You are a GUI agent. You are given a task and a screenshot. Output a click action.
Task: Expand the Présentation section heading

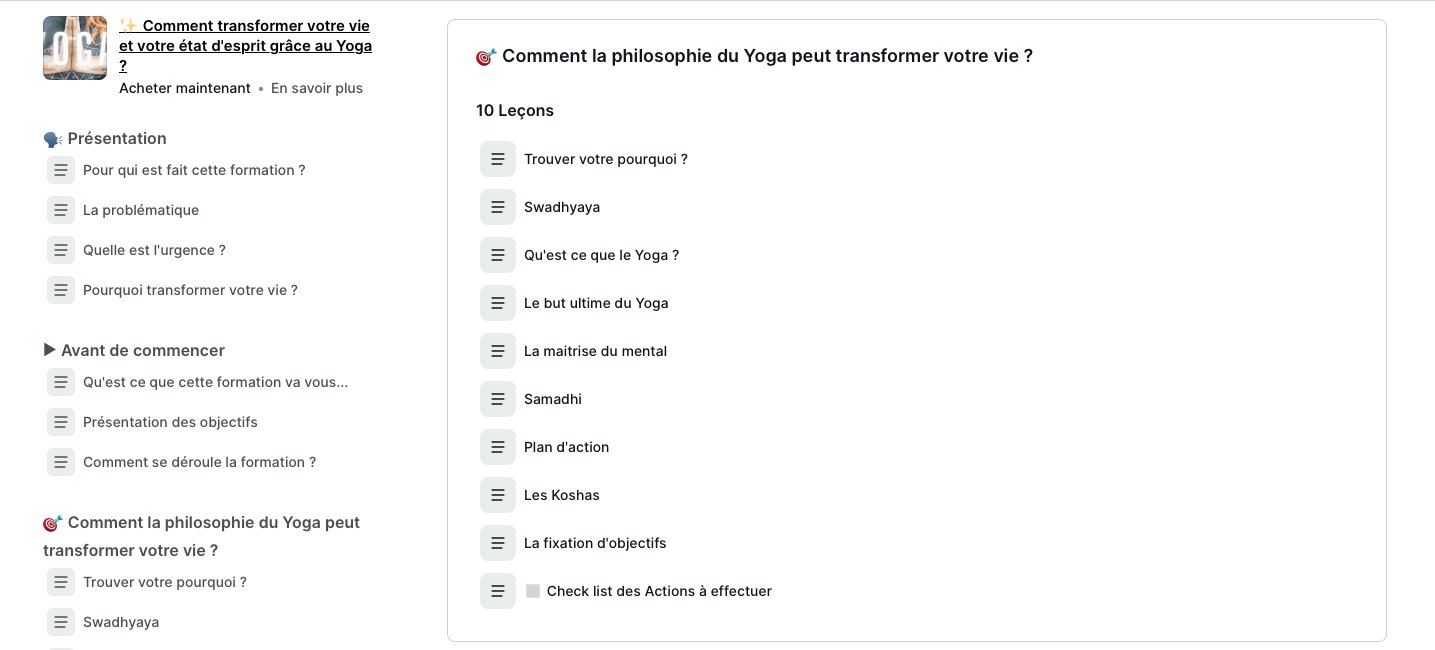[116, 138]
